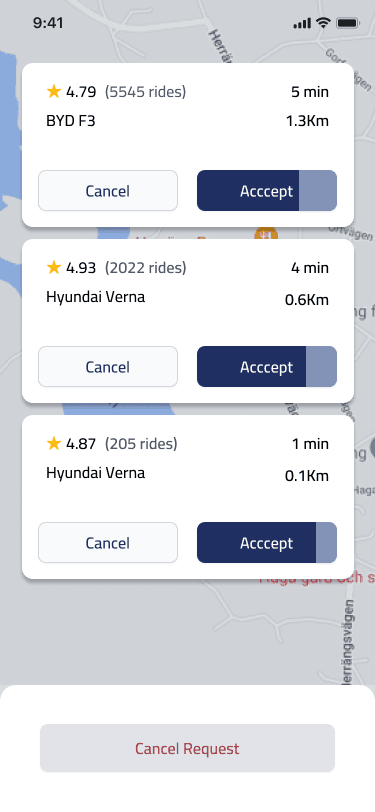This screenshot has width=375, height=812.
Task: Cancel the Hyundai Verna 0.1Km offer
Action: tap(108, 543)
